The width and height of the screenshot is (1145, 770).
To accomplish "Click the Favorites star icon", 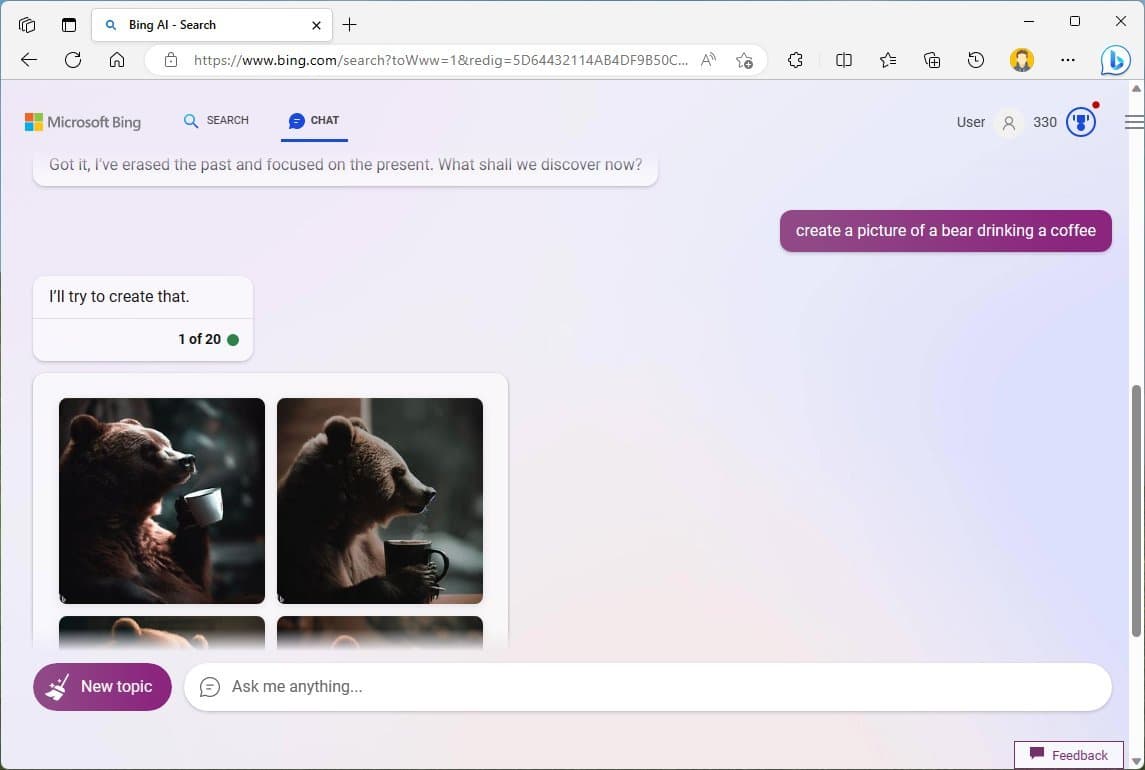I will pos(887,60).
